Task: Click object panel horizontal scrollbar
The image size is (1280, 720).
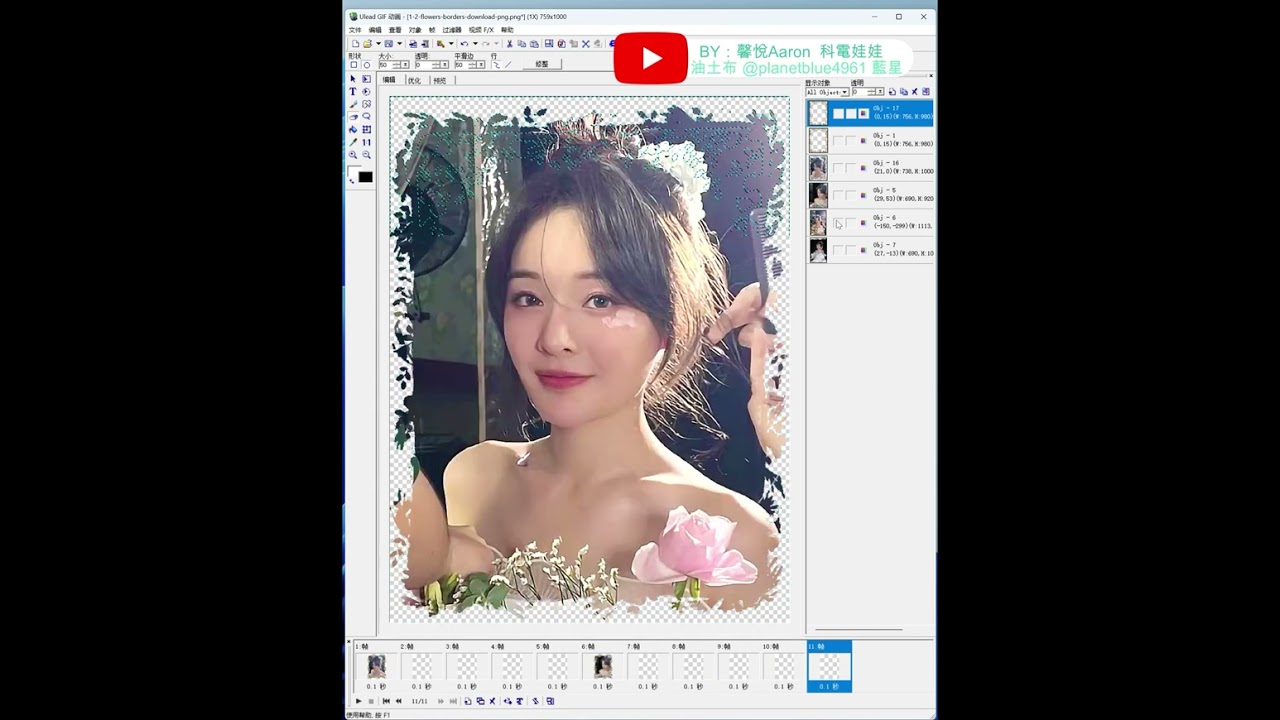Action: click(x=858, y=630)
